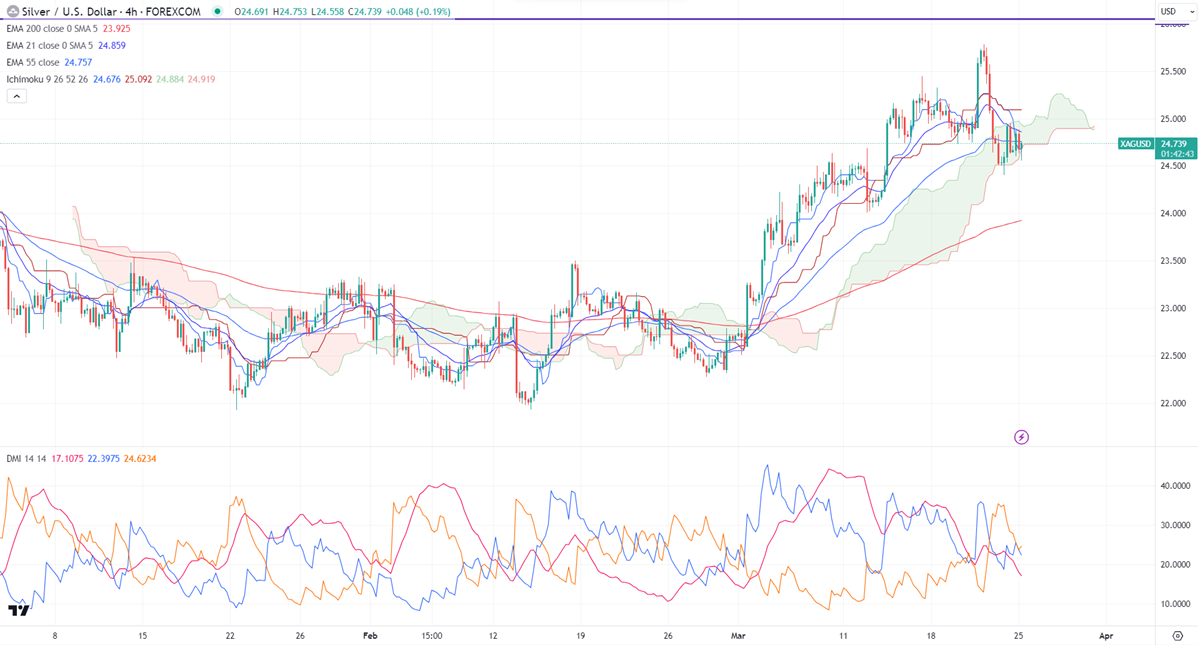
Task: Click the change value +0.048 (+0.19%)
Action: pos(419,11)
